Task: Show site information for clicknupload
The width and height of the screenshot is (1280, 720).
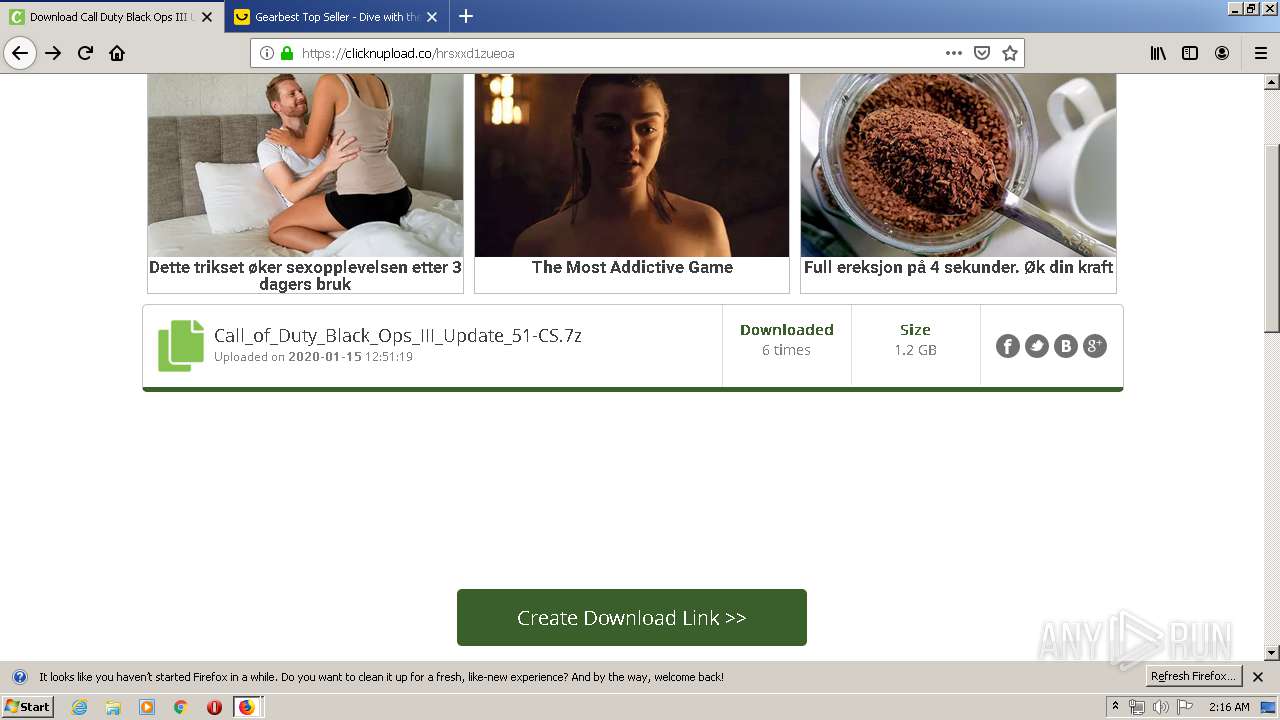Action: 267,53
